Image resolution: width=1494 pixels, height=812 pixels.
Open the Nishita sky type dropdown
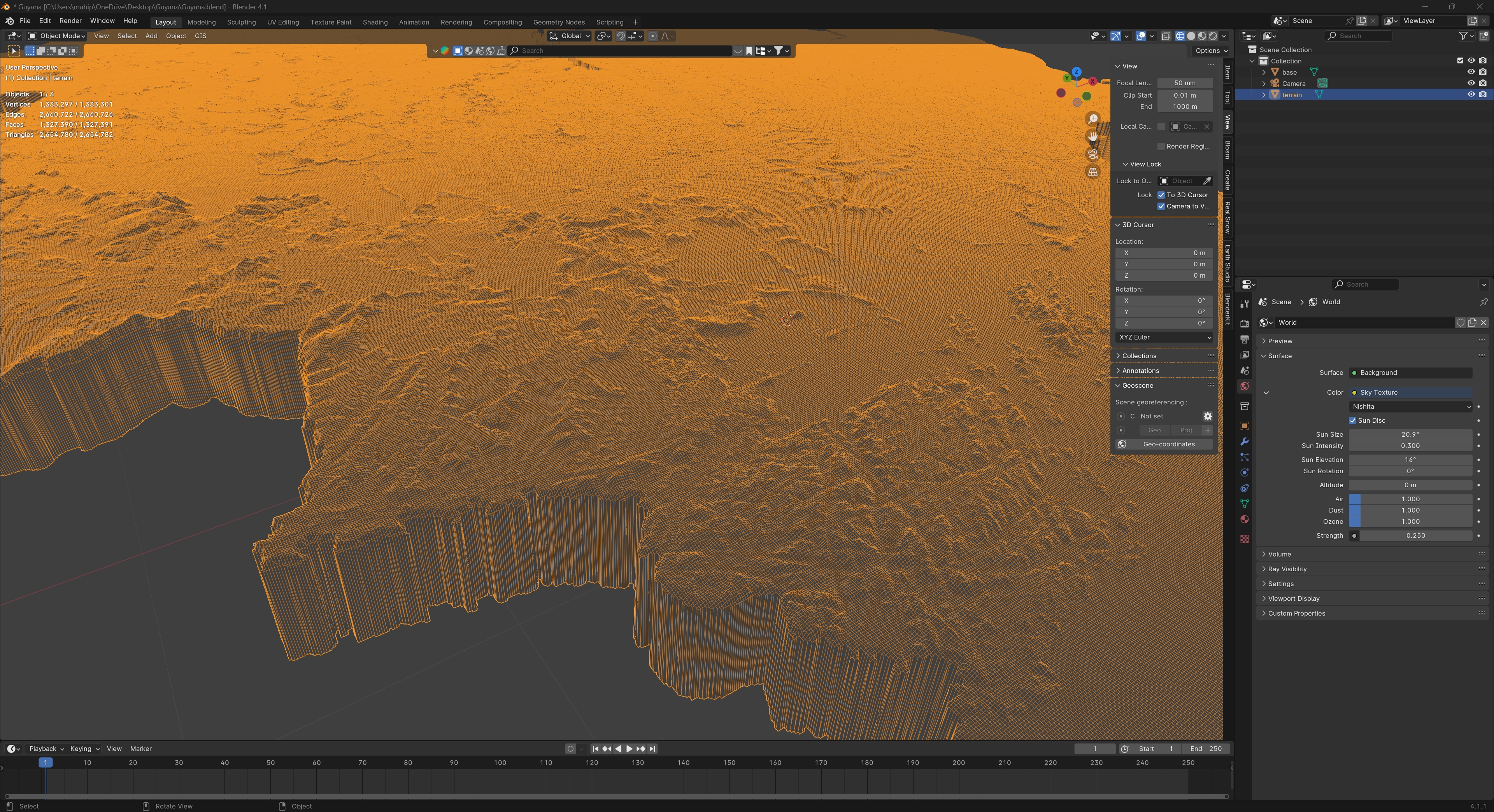tap(1410, 406)
